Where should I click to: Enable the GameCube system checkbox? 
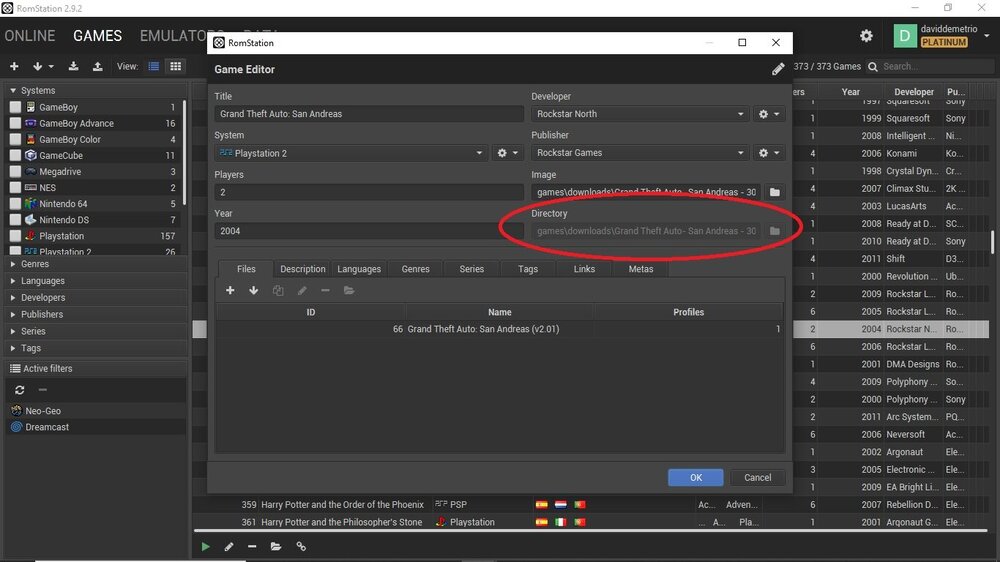[15, 156]
